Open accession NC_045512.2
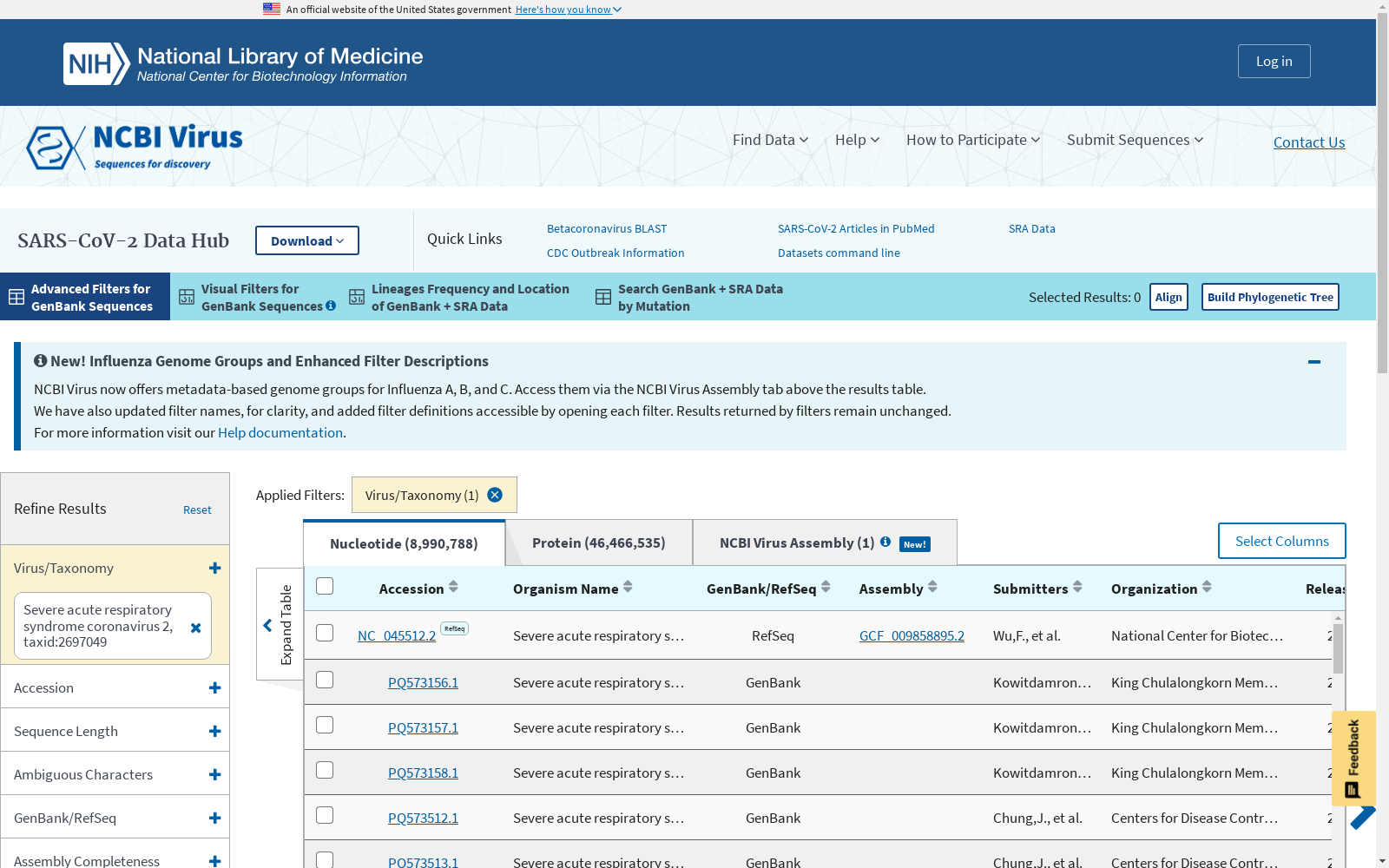Viewport: 1389px width, 868px height. tap(397, 635)
